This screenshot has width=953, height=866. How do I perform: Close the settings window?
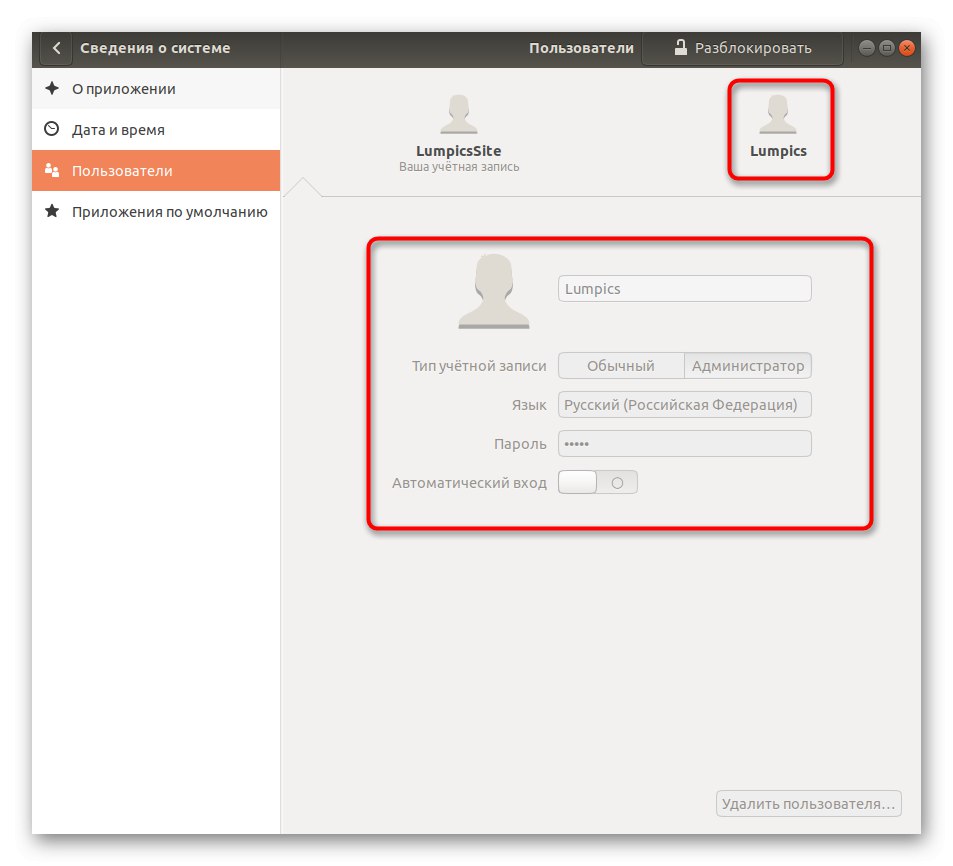(907, 48)
